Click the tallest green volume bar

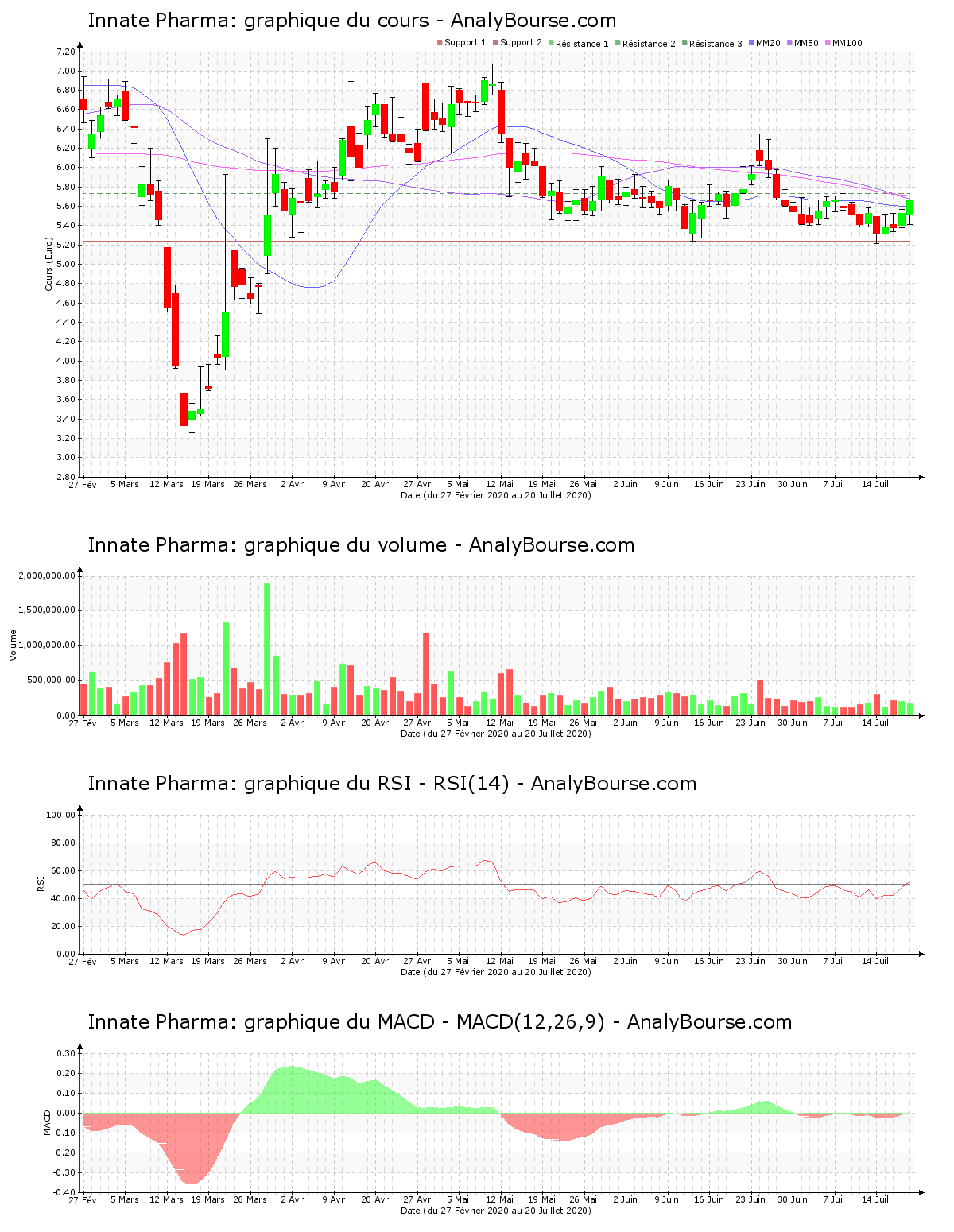coord(267,649)
